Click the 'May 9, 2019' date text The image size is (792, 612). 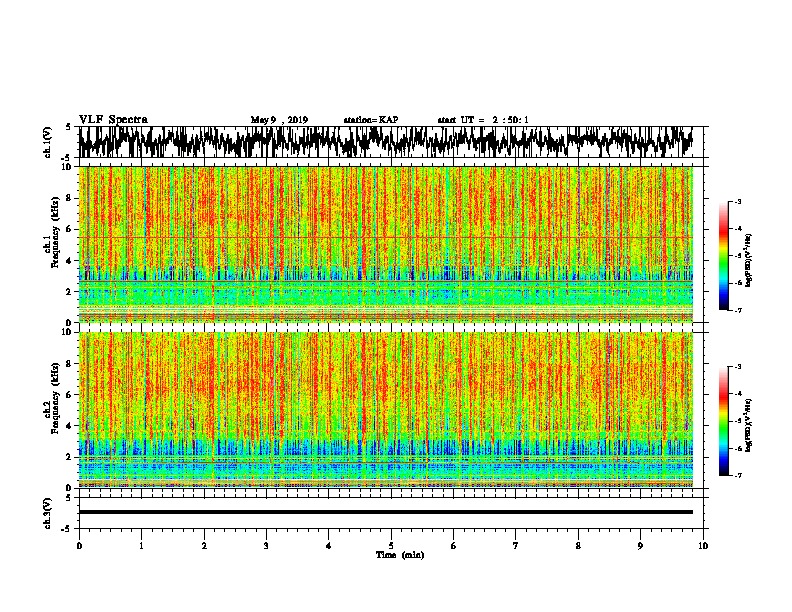279,120
